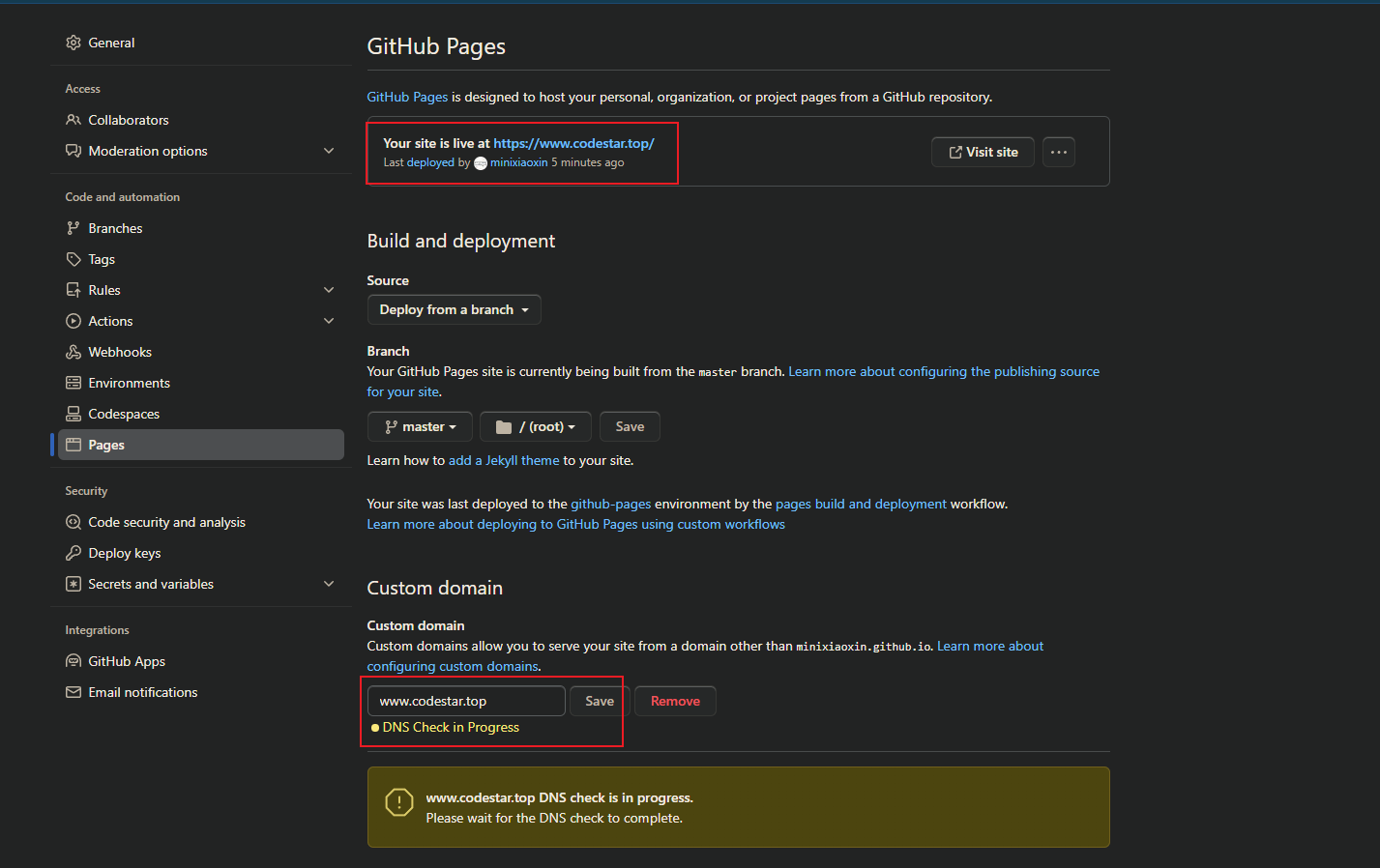The width and height of the screenshot is (1380, 868).
Task: Open Codespaces settings
Action: (201, 414)
